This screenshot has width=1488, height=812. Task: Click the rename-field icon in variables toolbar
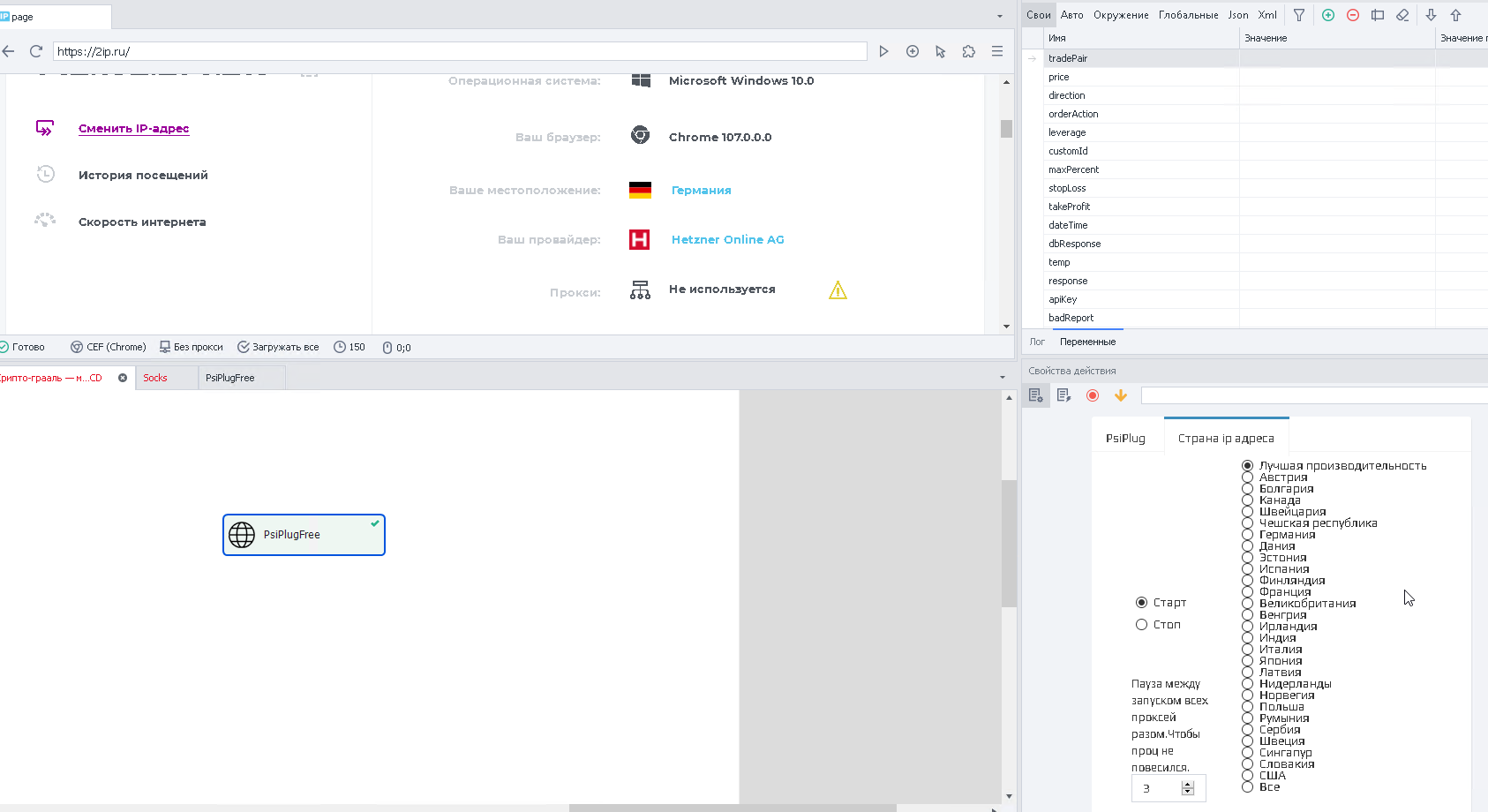[x=1378, y=15]
